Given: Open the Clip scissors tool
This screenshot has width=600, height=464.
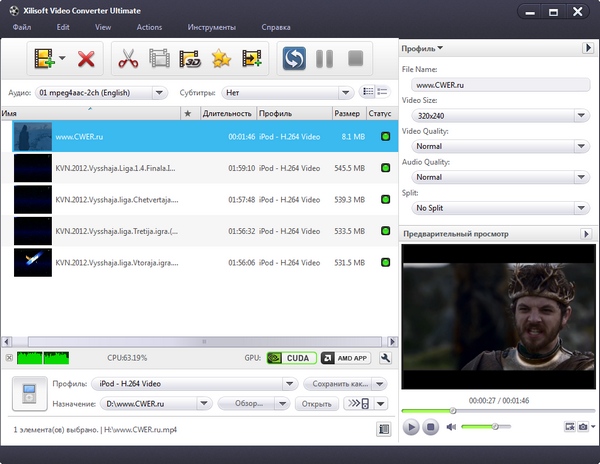Looking at the screenshot, I should pos(128,59).
